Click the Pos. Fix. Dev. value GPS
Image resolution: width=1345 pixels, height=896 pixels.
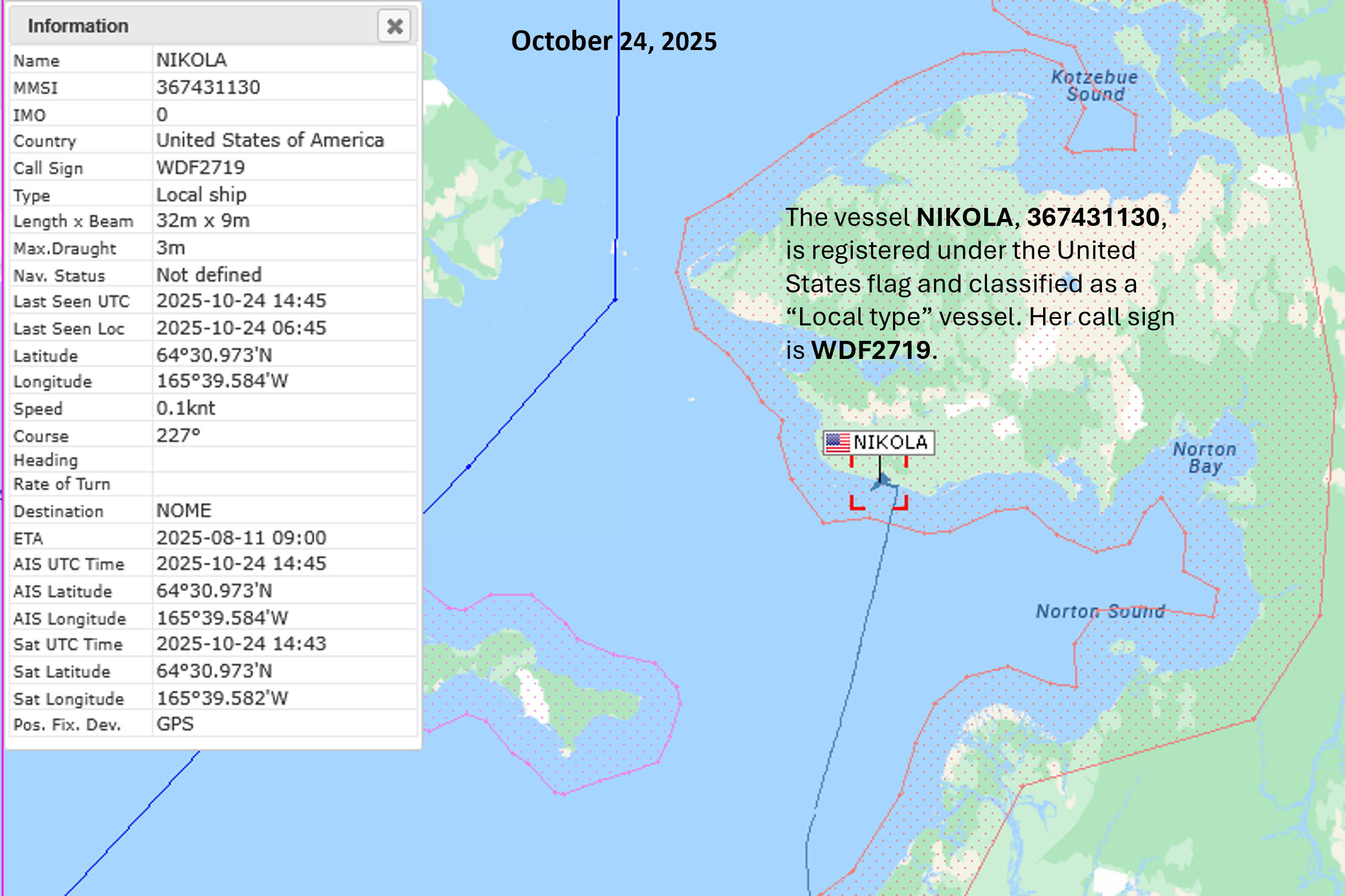[175, 724]
